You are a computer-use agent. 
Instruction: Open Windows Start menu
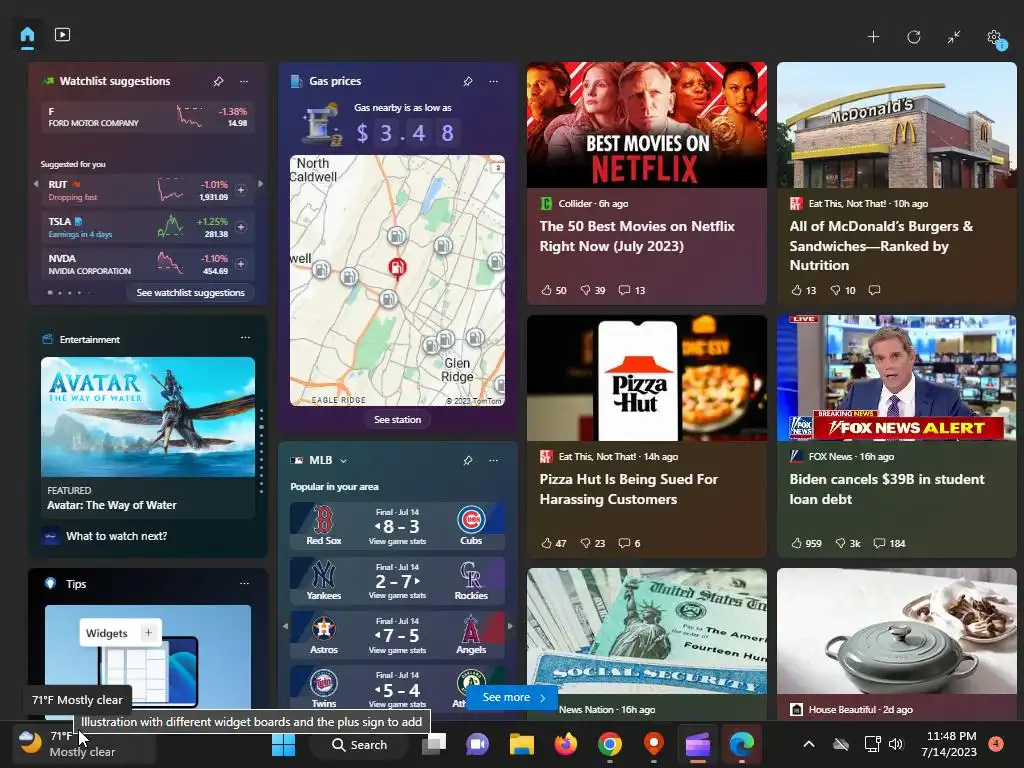[x=283, y=744]
